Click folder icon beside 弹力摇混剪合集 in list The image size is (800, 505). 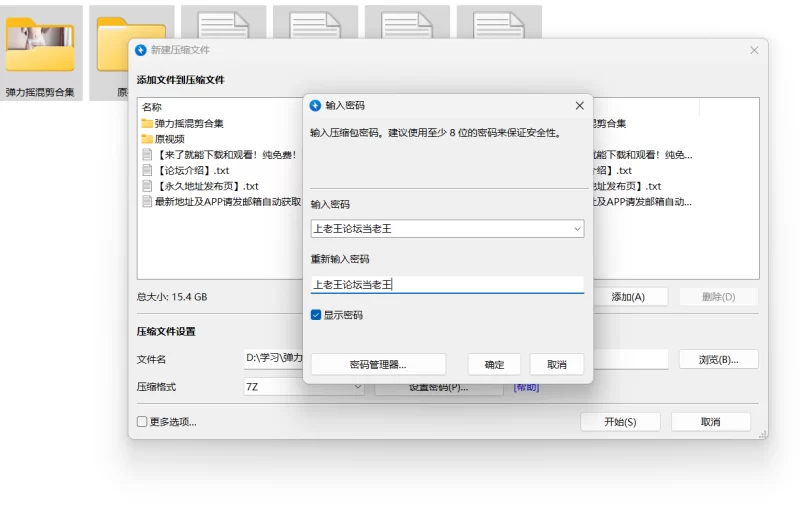(x=147, y=123)
